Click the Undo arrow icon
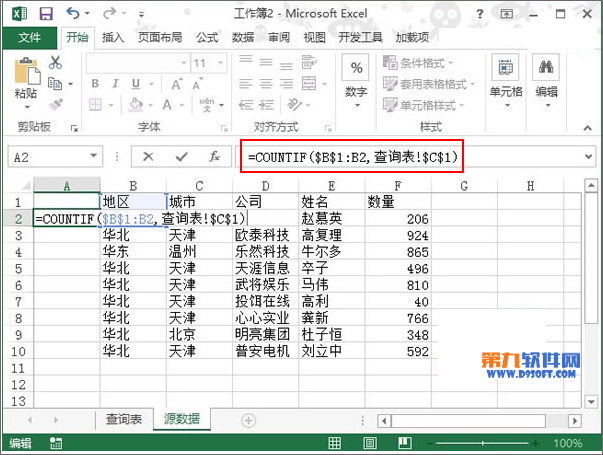603x455 pixels. (73, 13)
